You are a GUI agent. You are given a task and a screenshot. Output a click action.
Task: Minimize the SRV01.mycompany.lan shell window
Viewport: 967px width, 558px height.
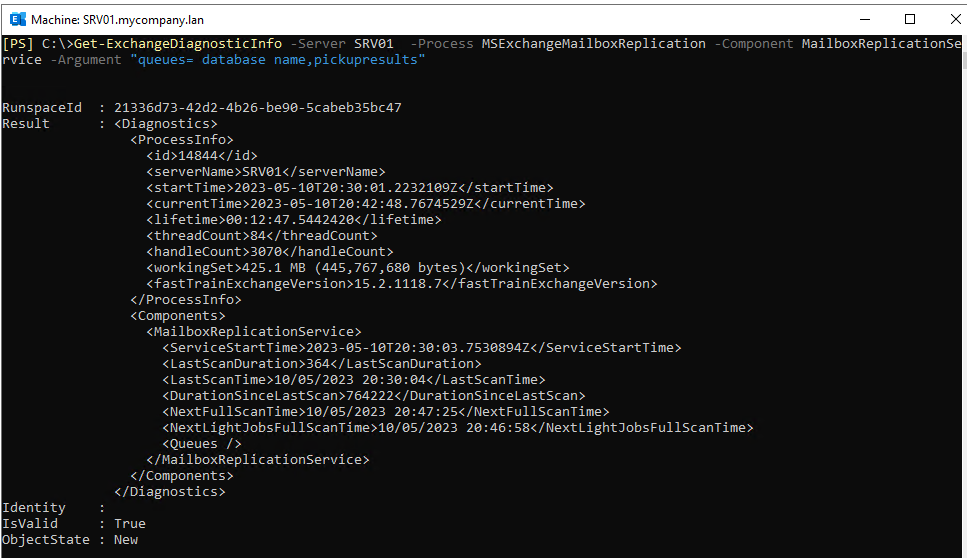(865, 19)
